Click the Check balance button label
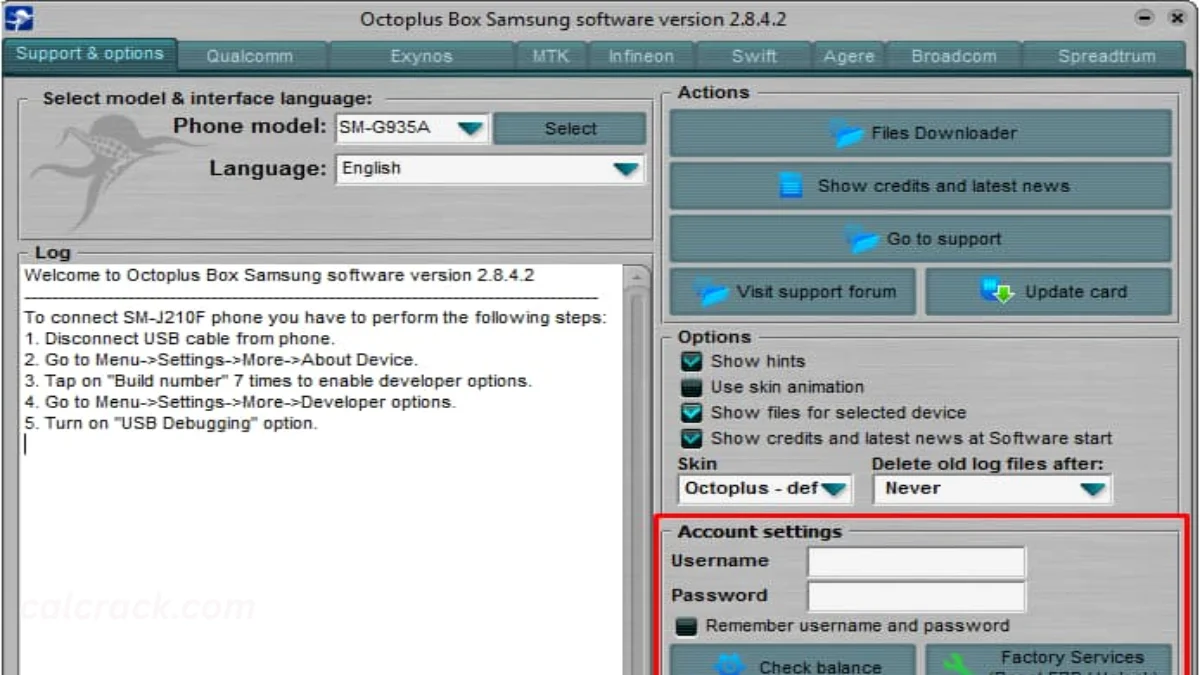The image size is (1200, 675). point(820,667)
